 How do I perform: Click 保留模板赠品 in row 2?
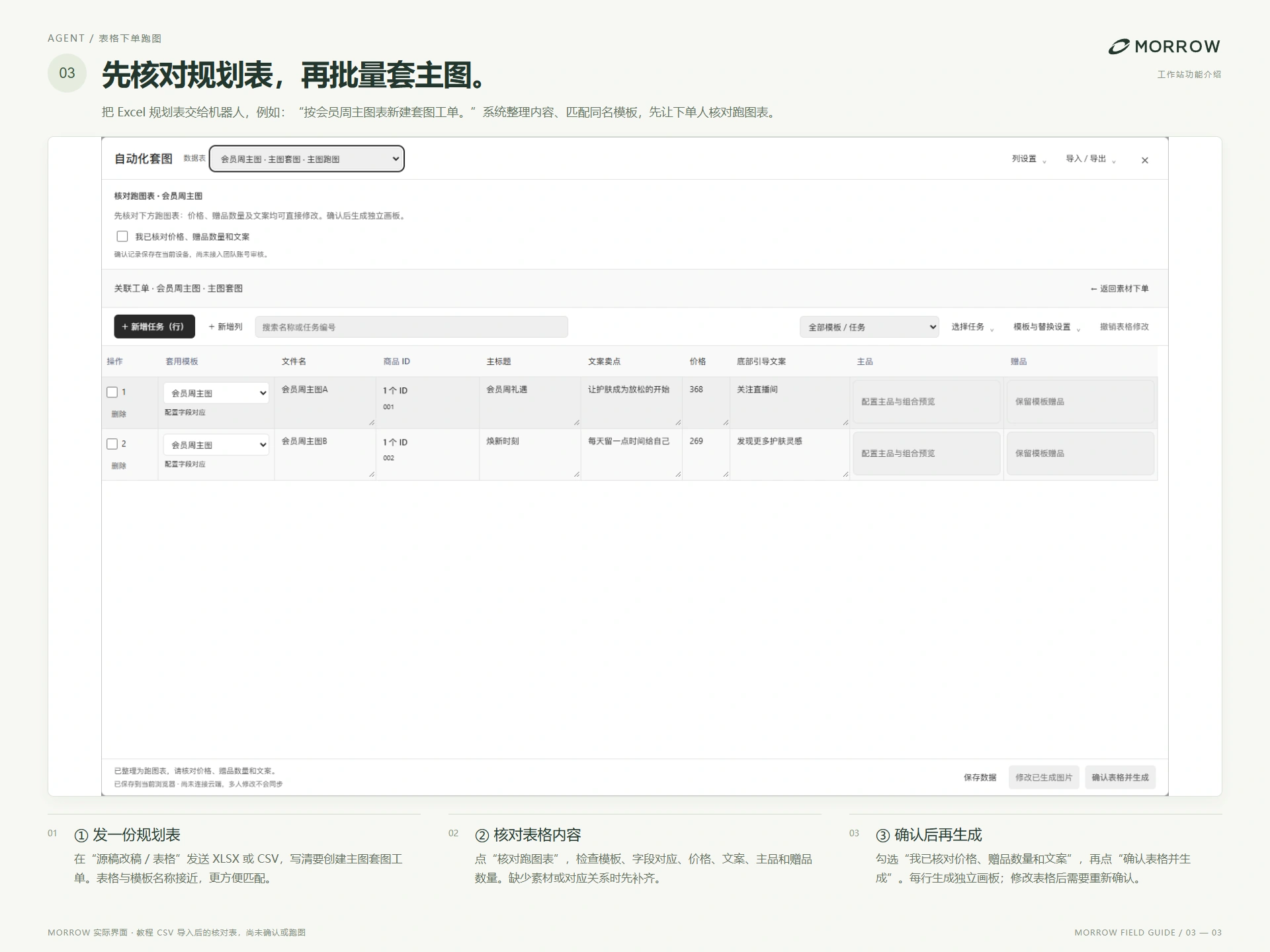click(1080, 454)
